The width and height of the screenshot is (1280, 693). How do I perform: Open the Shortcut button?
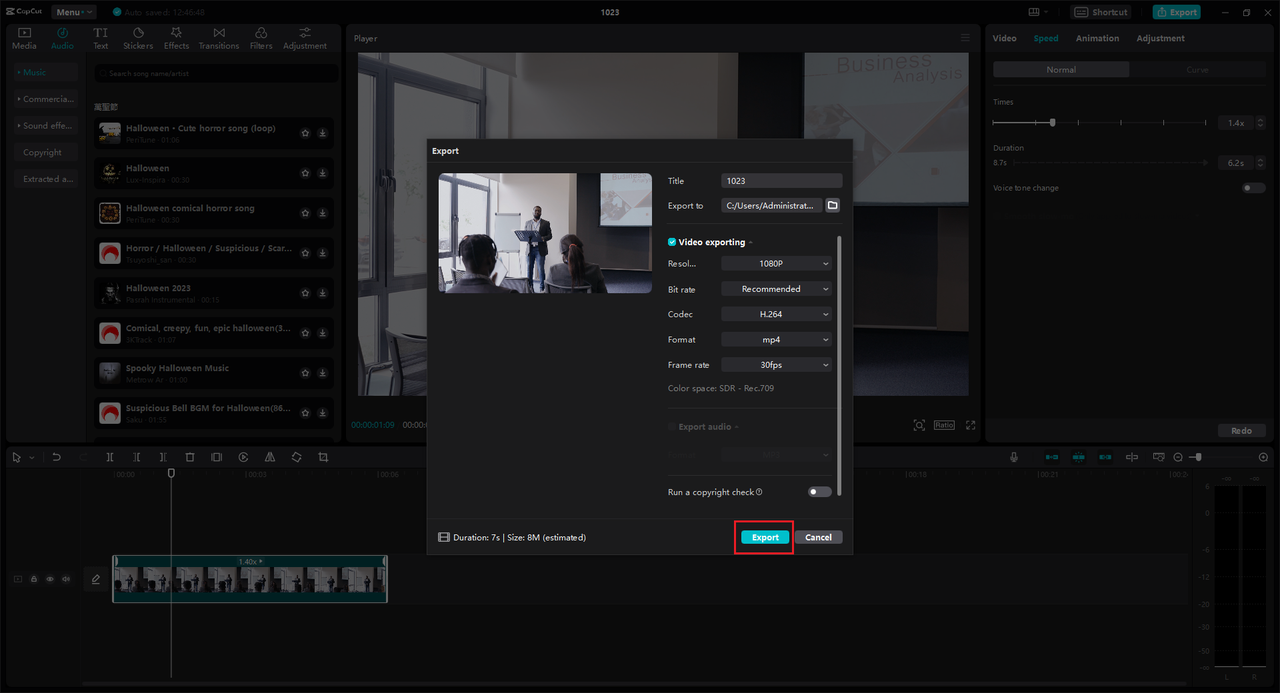point(1100,12)
